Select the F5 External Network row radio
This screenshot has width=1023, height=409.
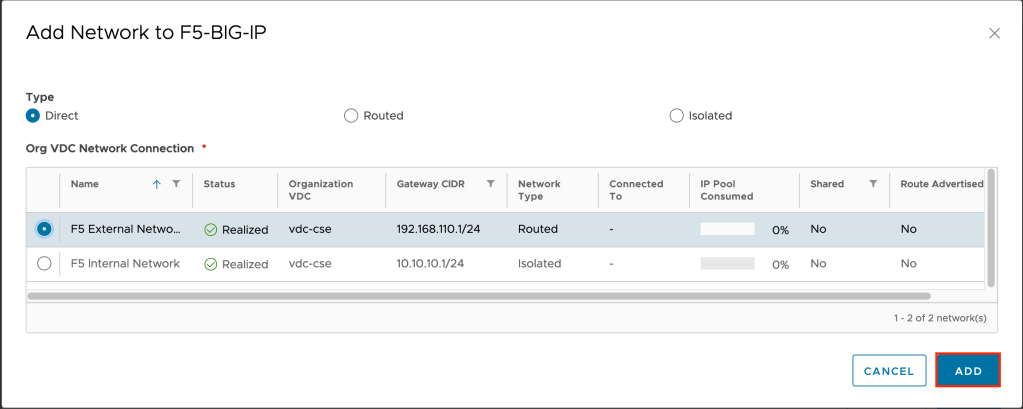point(44,229)
